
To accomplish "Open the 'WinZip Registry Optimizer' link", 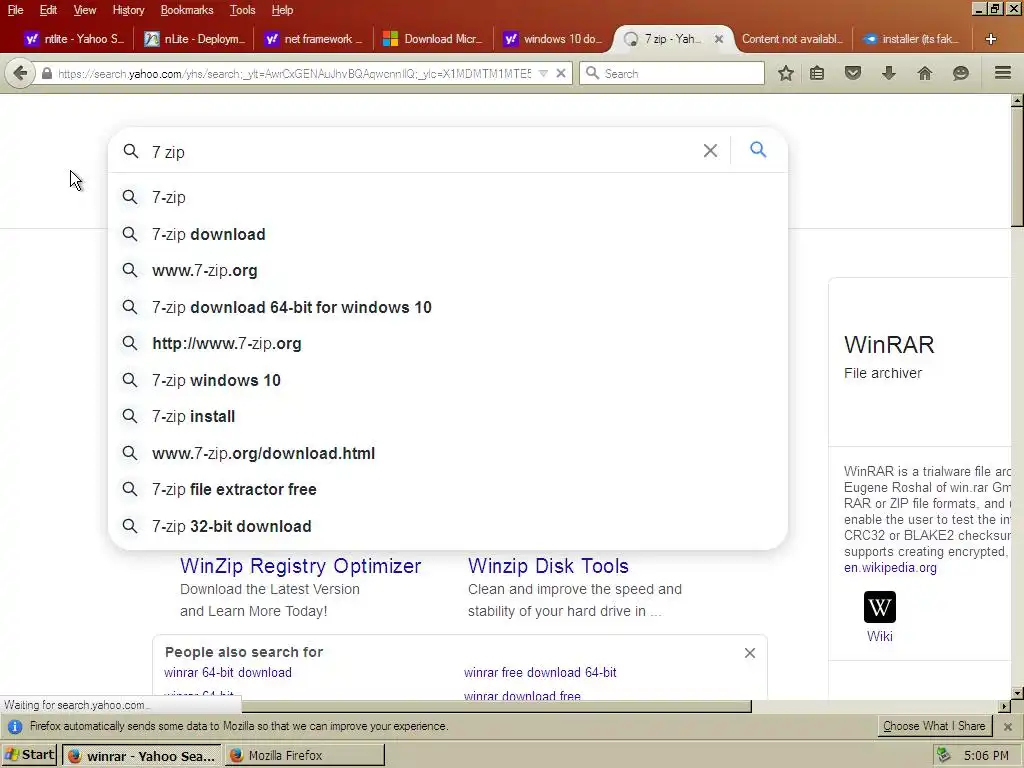I will click(x=300, y=566).
